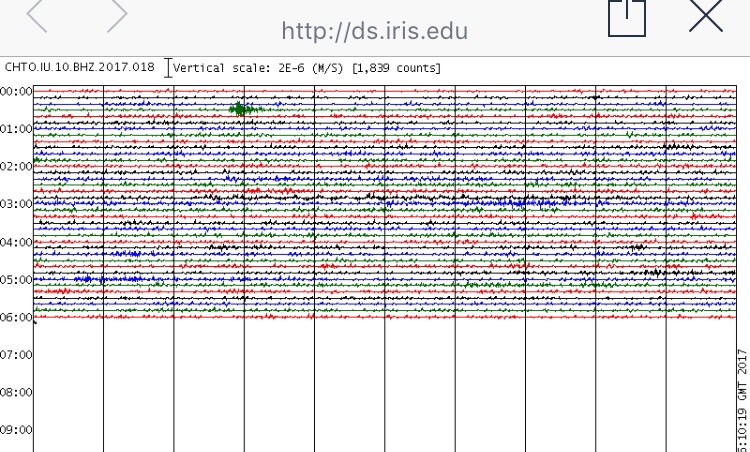Select the 02:00 time label
This screenshot has height=452, width=750.
16,166
